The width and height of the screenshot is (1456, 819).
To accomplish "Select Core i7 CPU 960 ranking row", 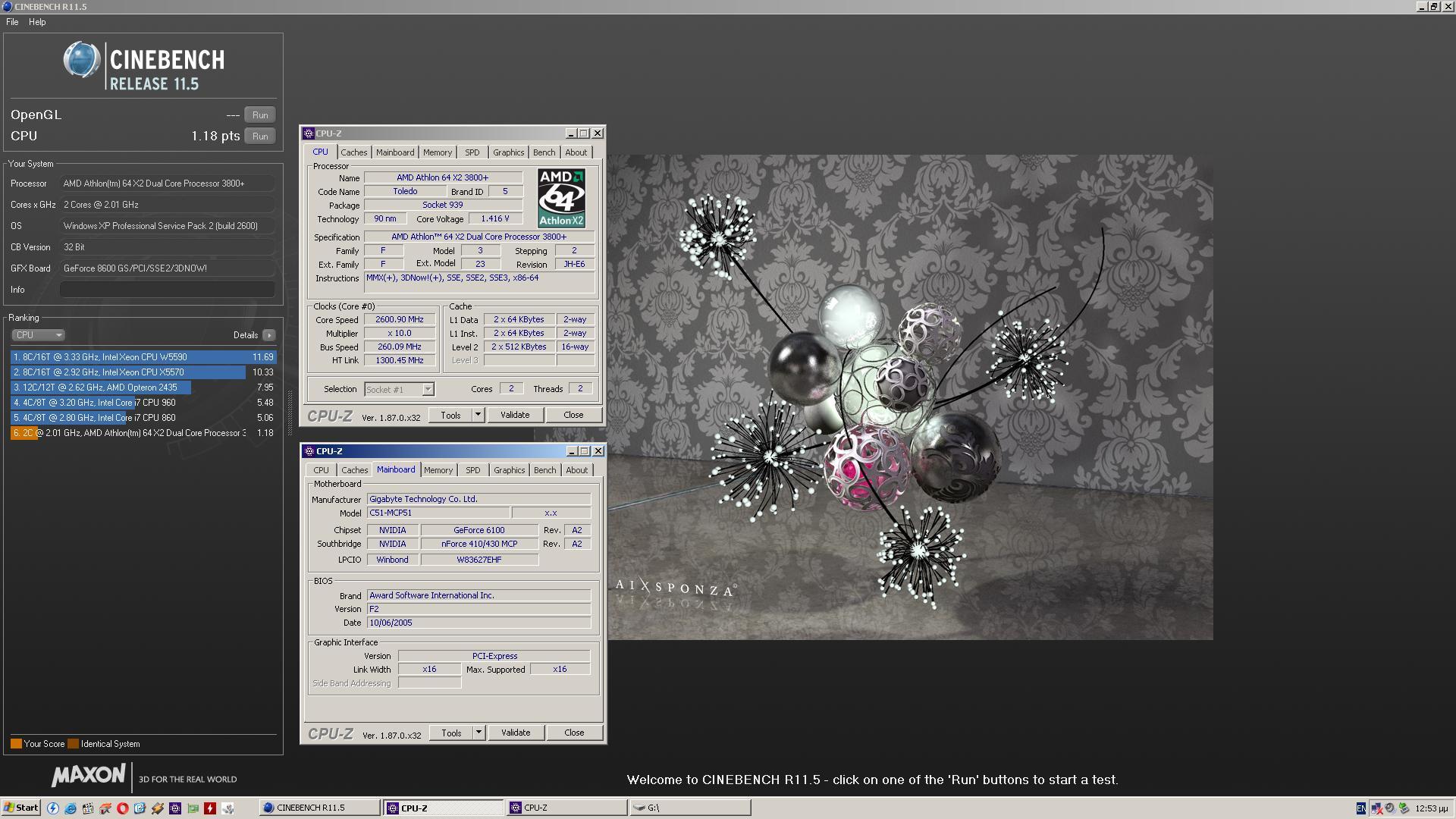I will click(143, 403).
